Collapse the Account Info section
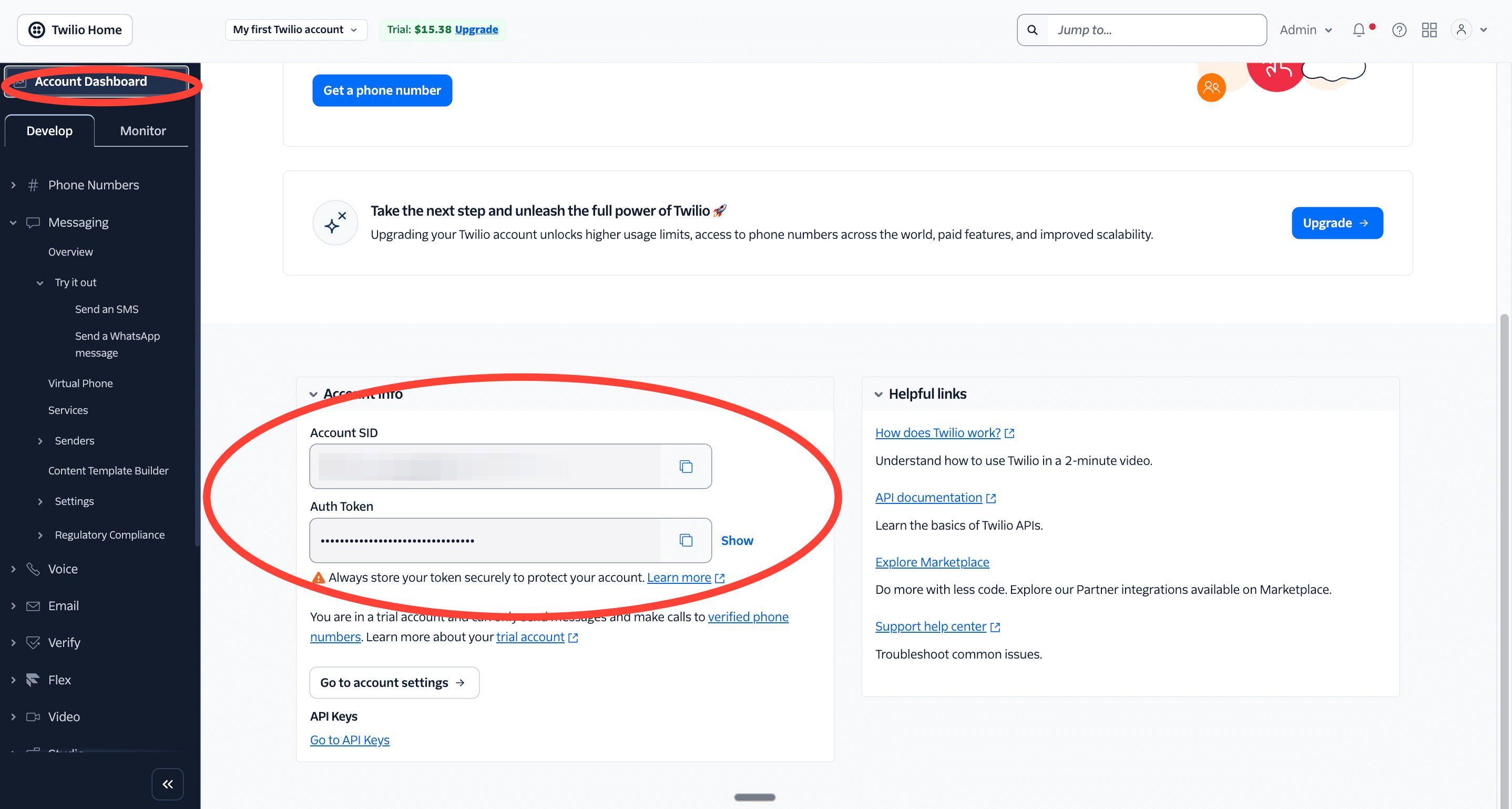The width and height of the screenshot is (1512, 809). tap(313, 394)
